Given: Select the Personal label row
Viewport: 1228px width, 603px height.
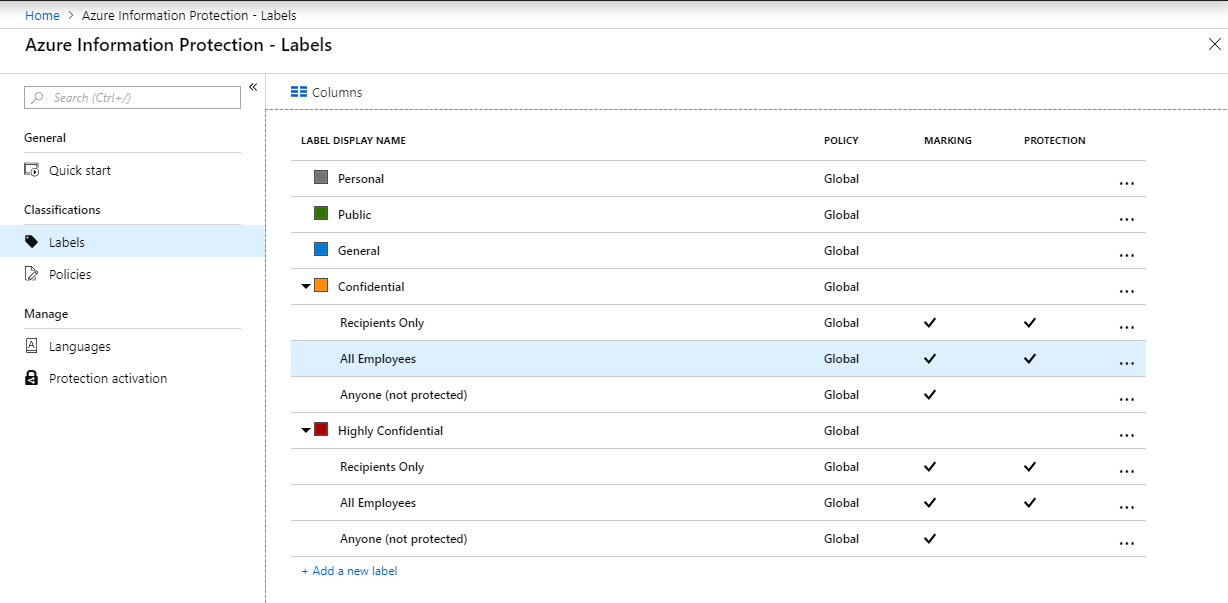Looking at the screenshot, I should (x=718, y=179).
